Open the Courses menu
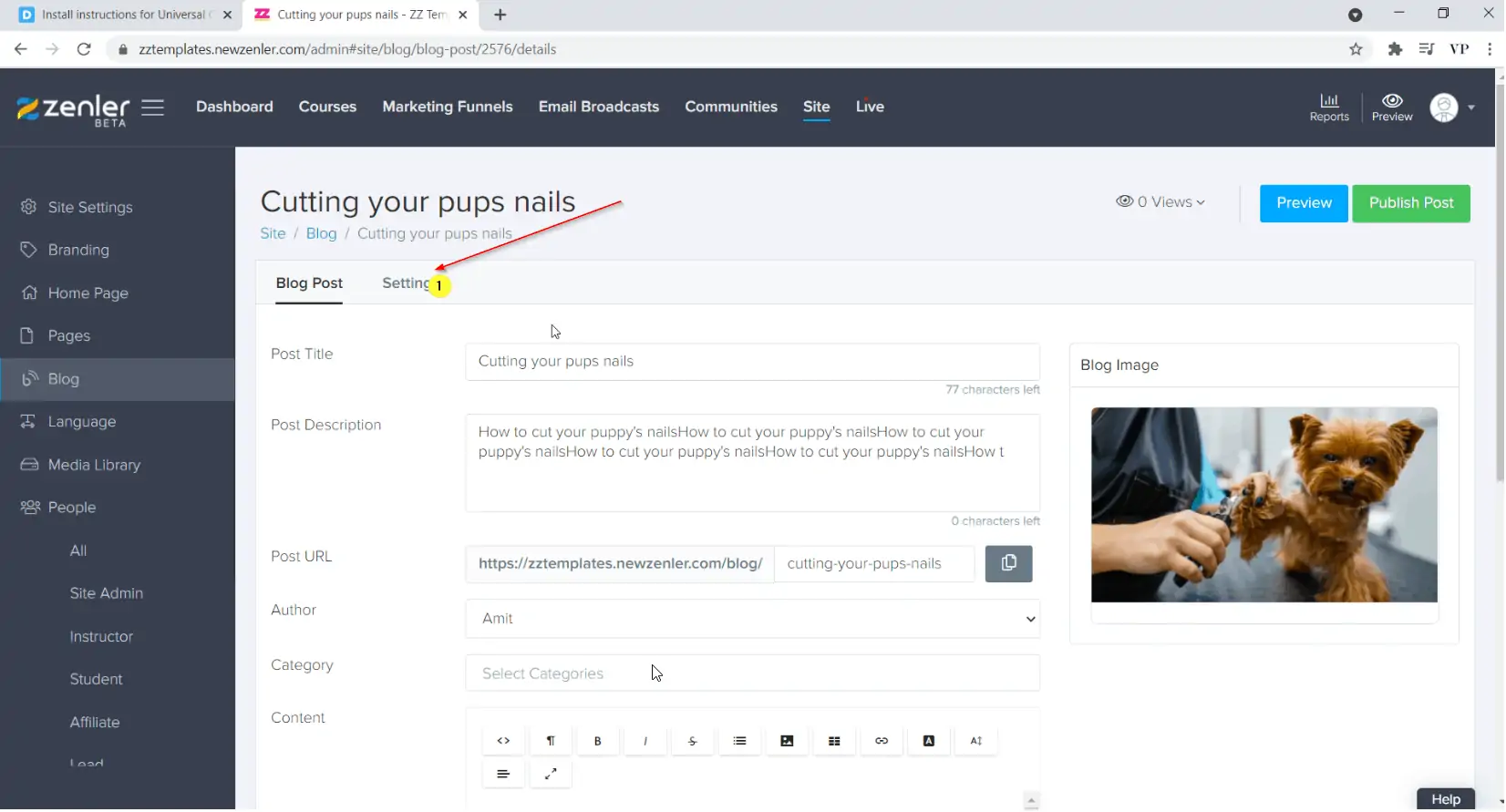Image resolution: width=1506 pixels, height=812 pixels. (328, 107)
